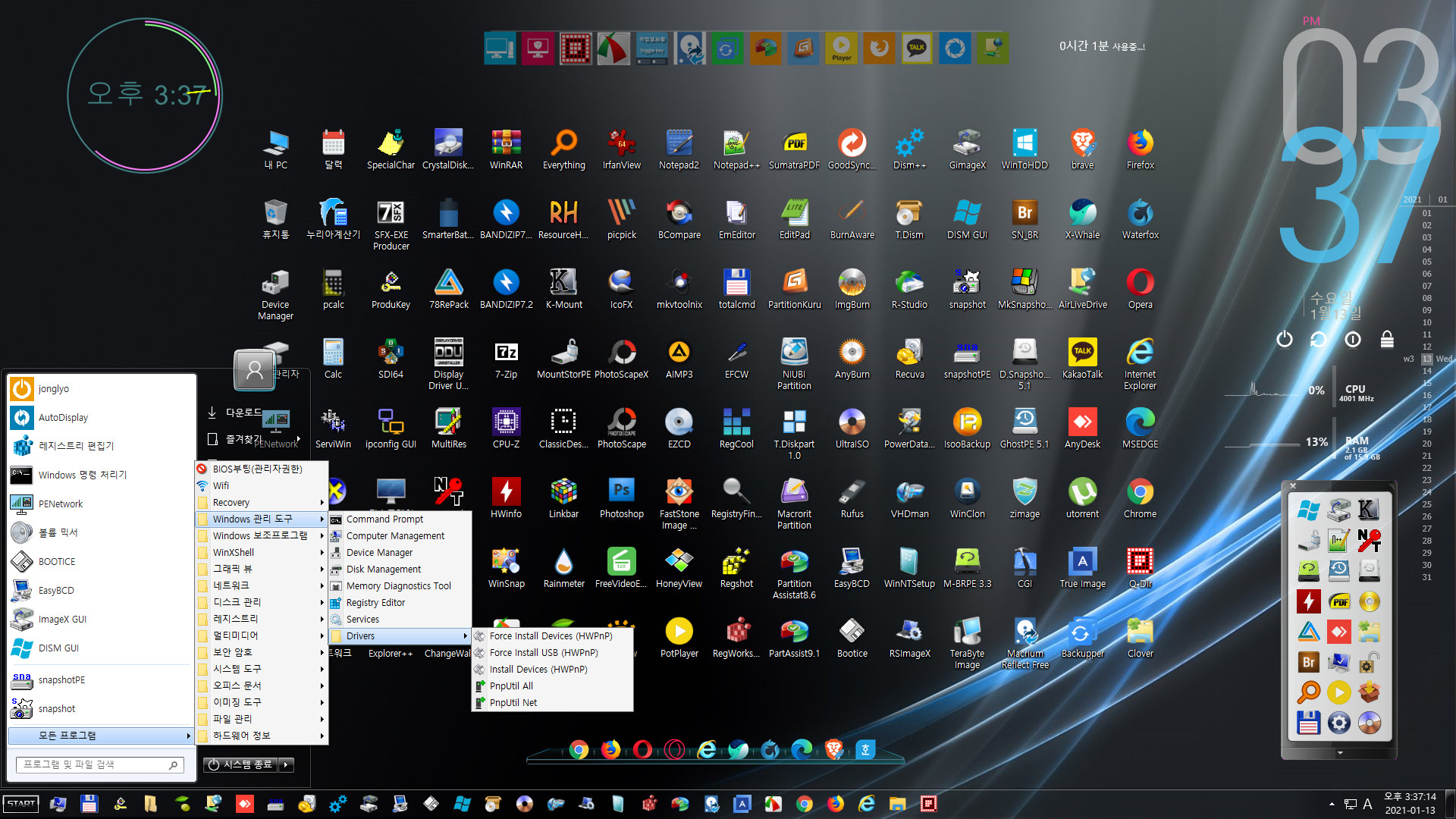Launch UltraISO desktop icon
This screenshot has width=1456, height=819.
852,428
